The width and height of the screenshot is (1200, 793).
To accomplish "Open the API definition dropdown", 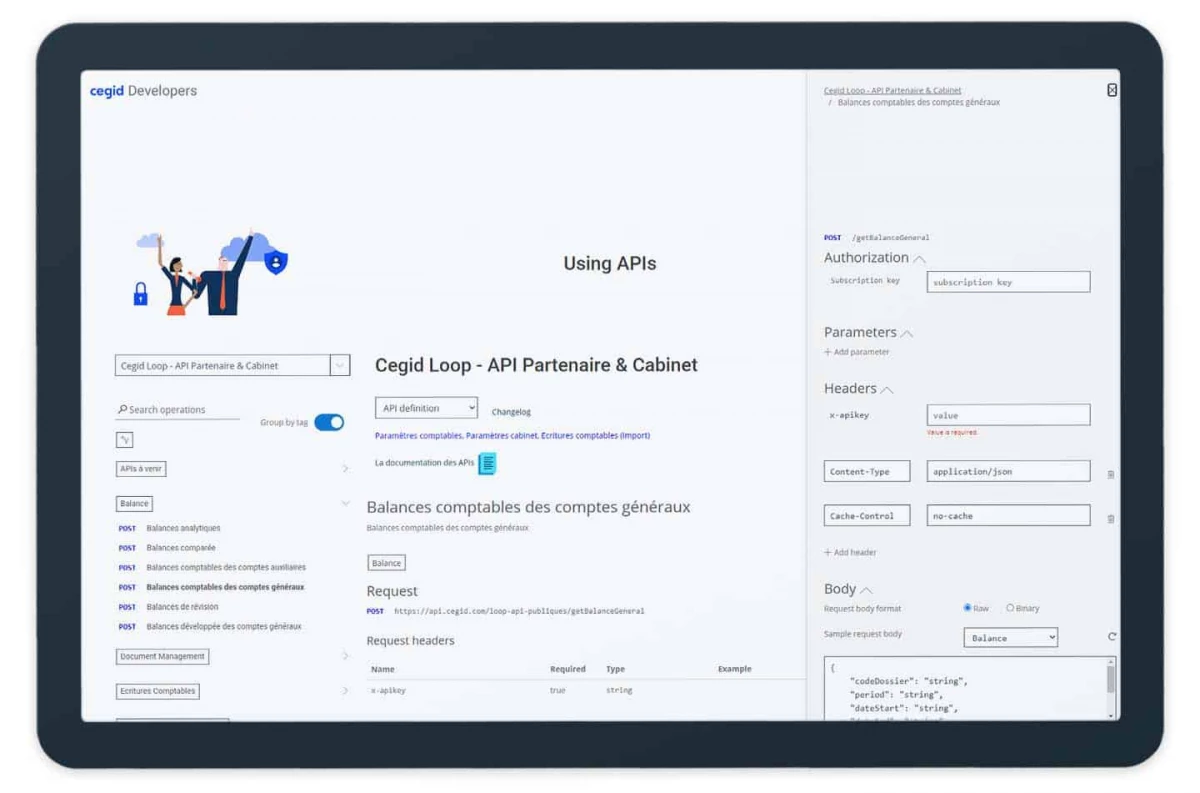I will click(x=425, y=407).
